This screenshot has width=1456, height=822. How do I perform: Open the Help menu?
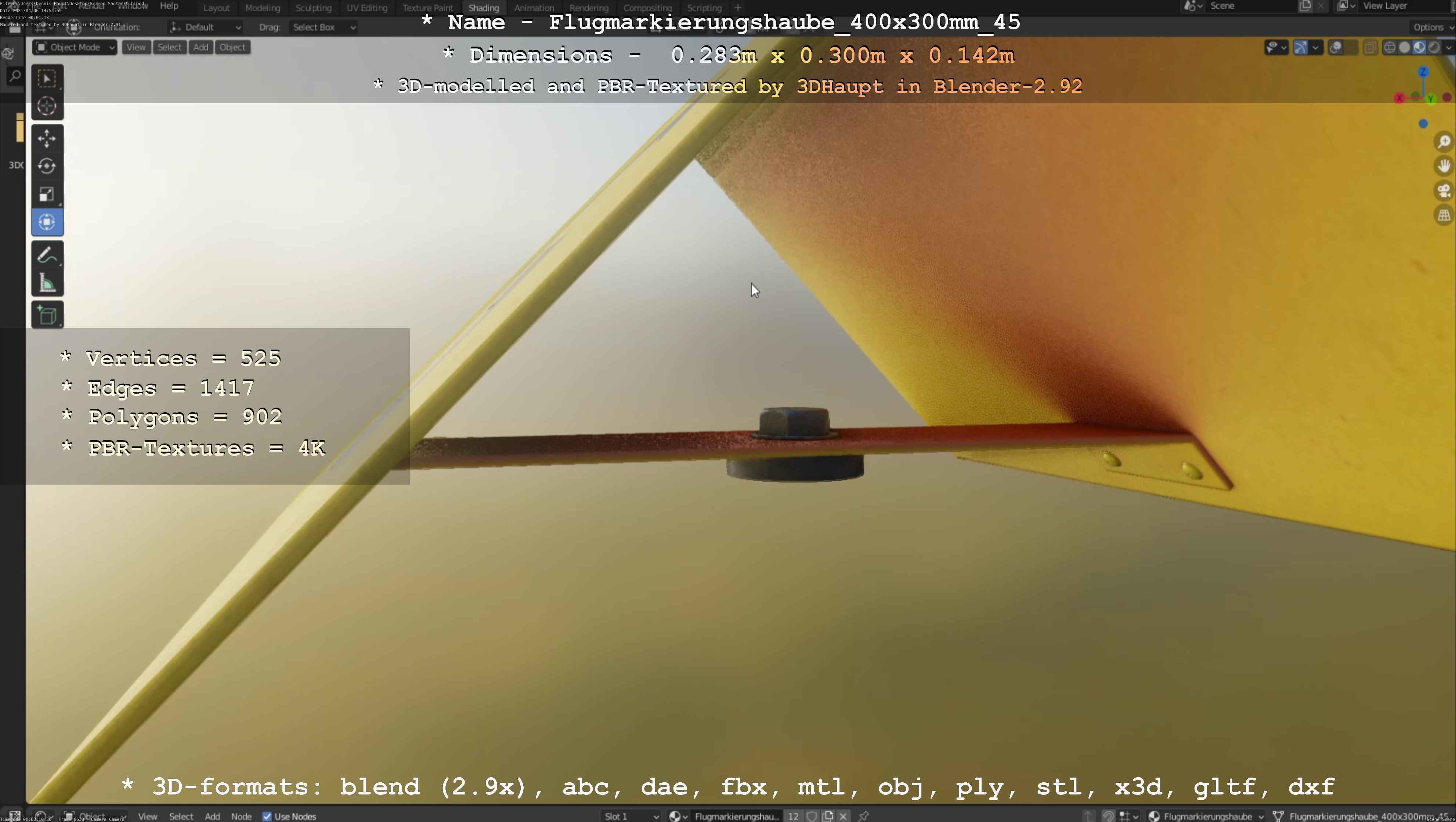pyautogui.click(x=169, y=6)
